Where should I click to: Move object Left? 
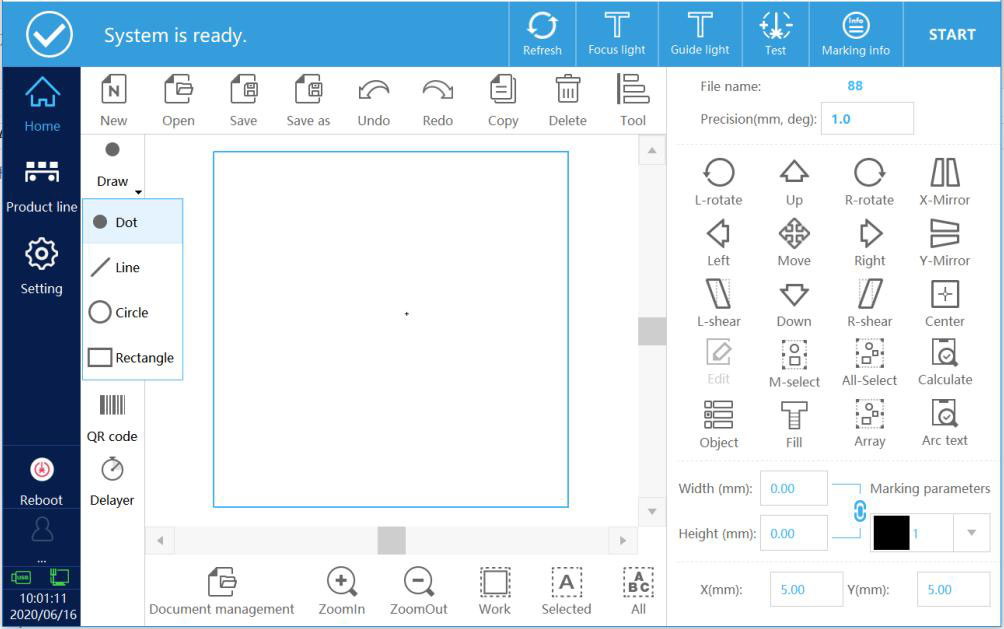[x=718, y=243]
